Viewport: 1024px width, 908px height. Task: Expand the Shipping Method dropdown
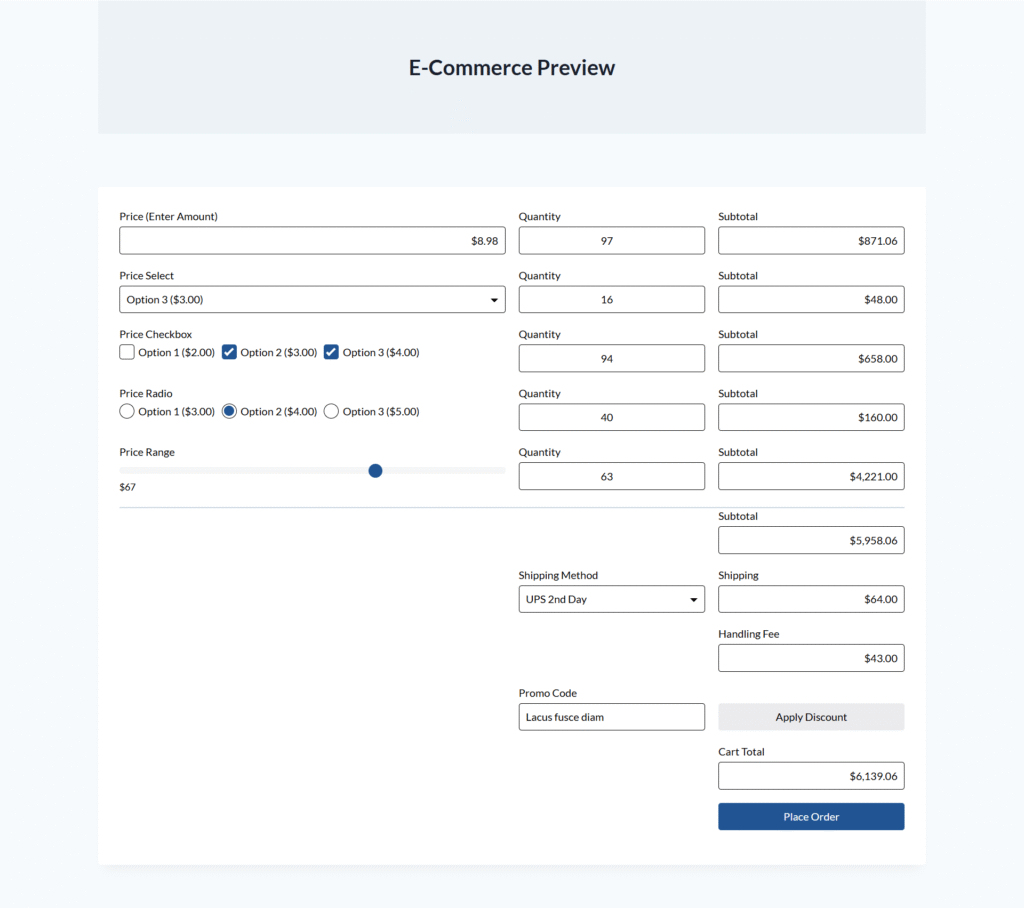tap(611, 599)
